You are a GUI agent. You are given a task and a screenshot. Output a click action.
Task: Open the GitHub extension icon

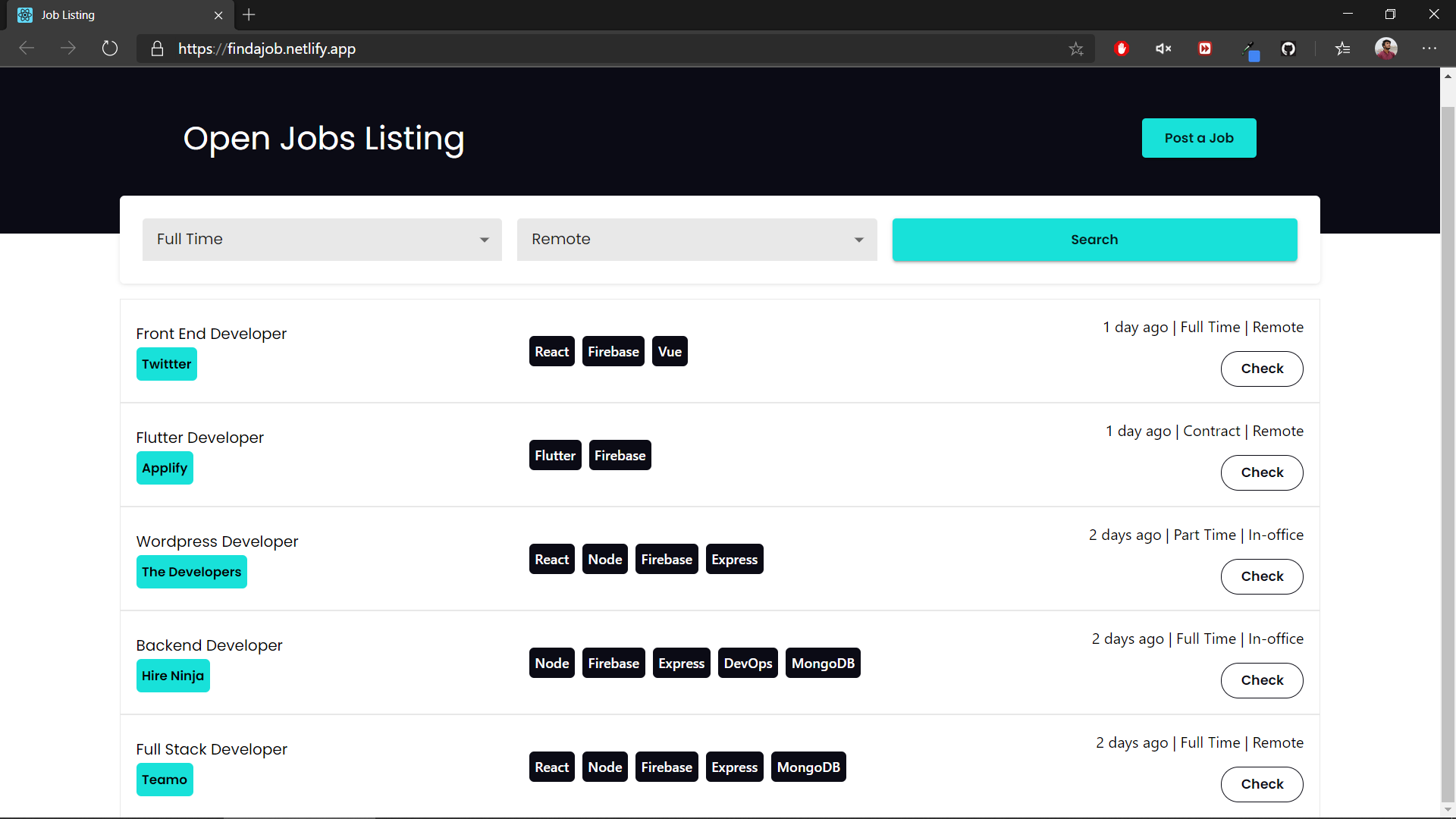click(1288, 49)
